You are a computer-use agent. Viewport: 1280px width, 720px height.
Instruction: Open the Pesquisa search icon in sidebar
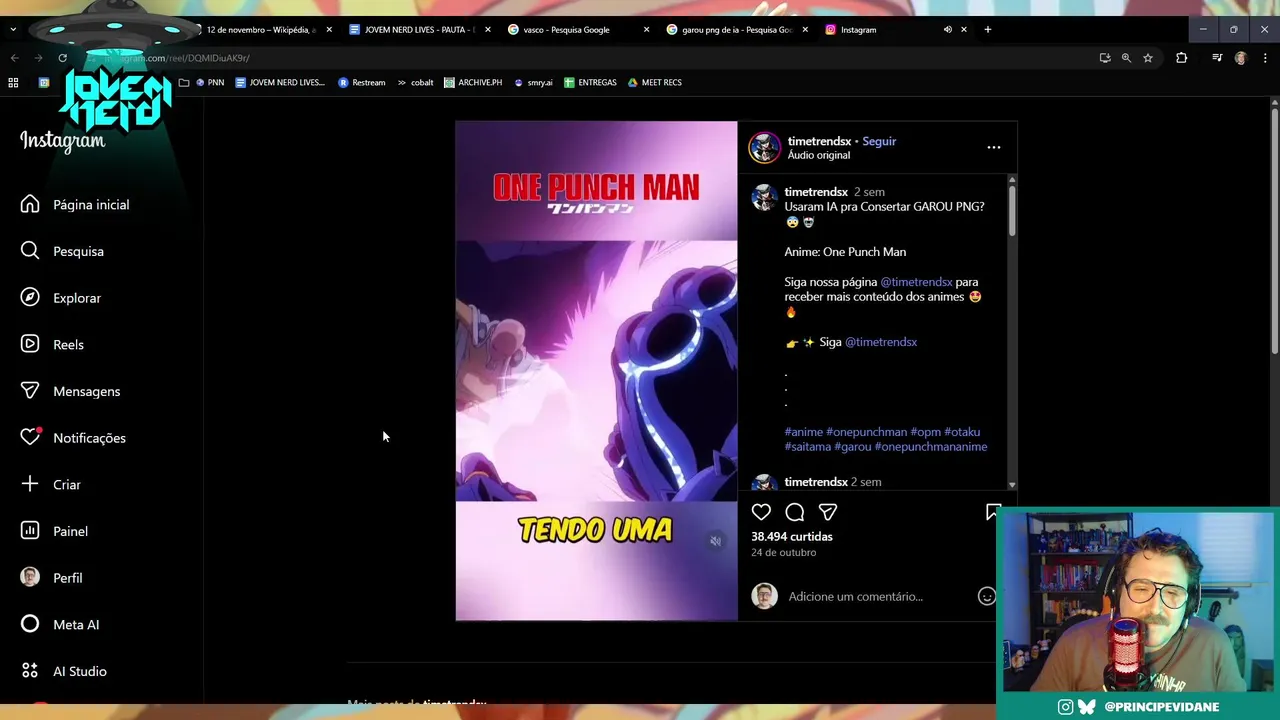point(30,251)
